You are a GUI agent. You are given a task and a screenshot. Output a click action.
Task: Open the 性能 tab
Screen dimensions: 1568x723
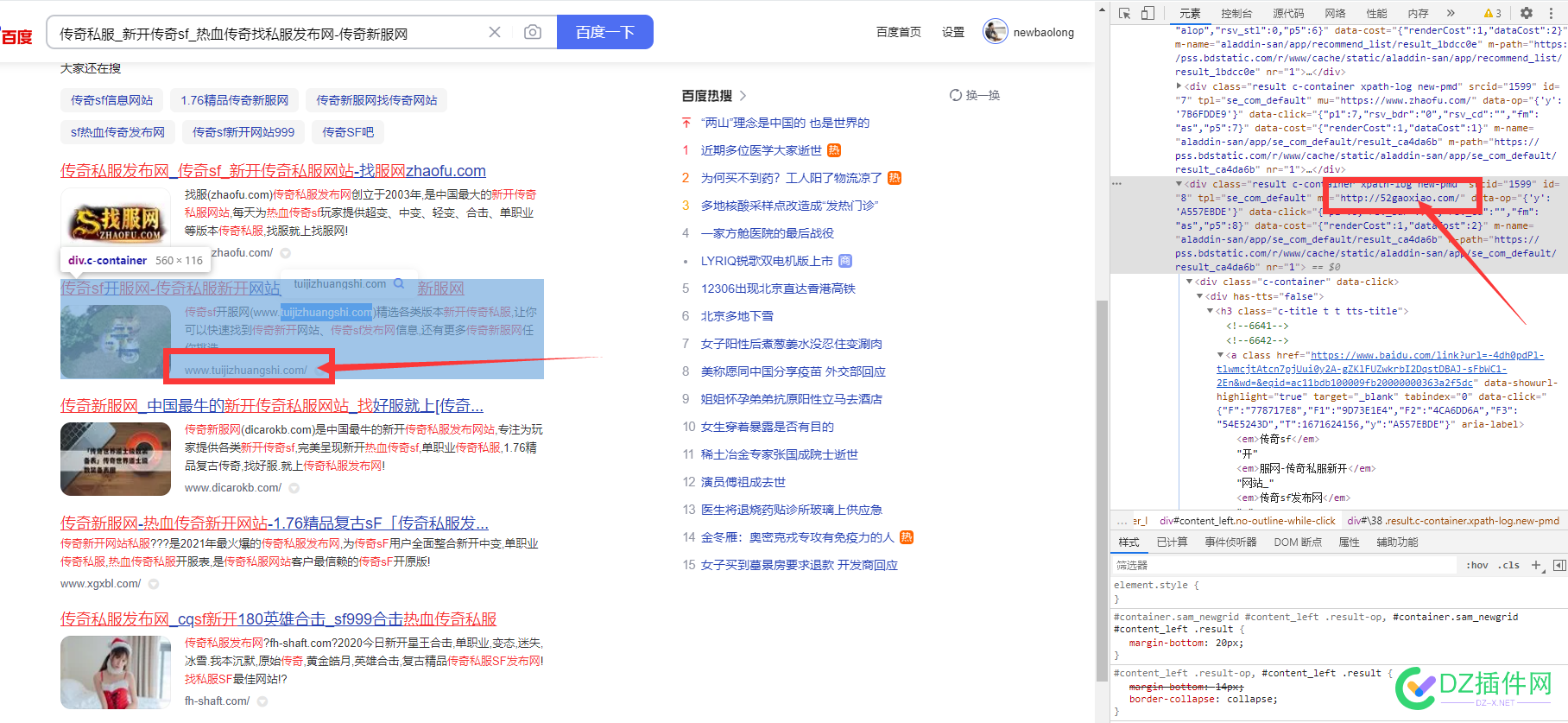(1376, 13)
